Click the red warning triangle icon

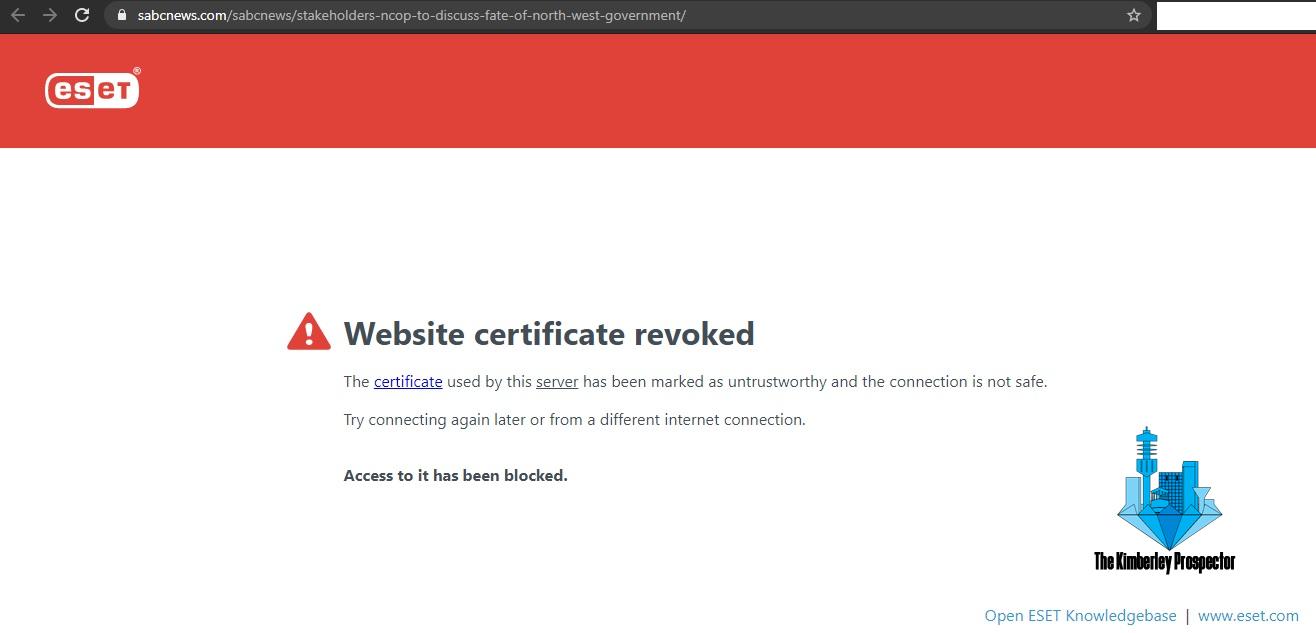click(308, 332)
